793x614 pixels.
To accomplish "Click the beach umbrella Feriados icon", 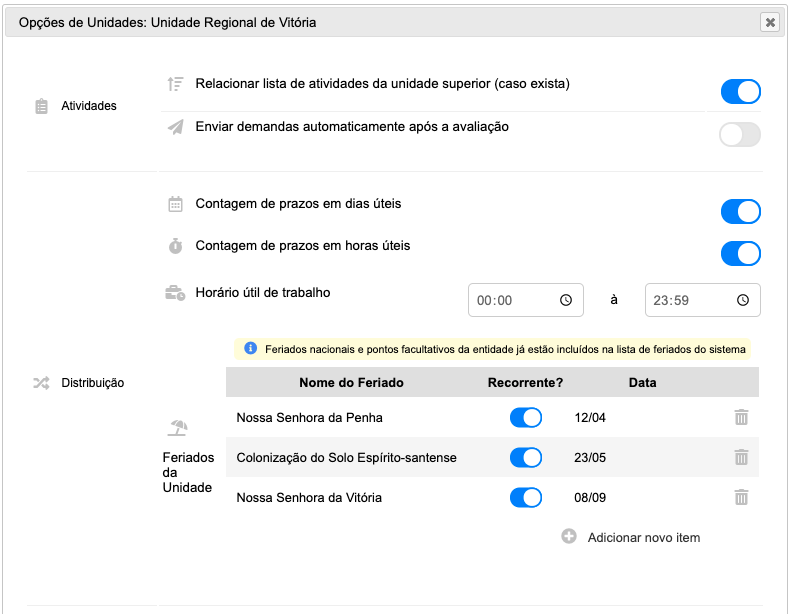I will pos(178,428).
